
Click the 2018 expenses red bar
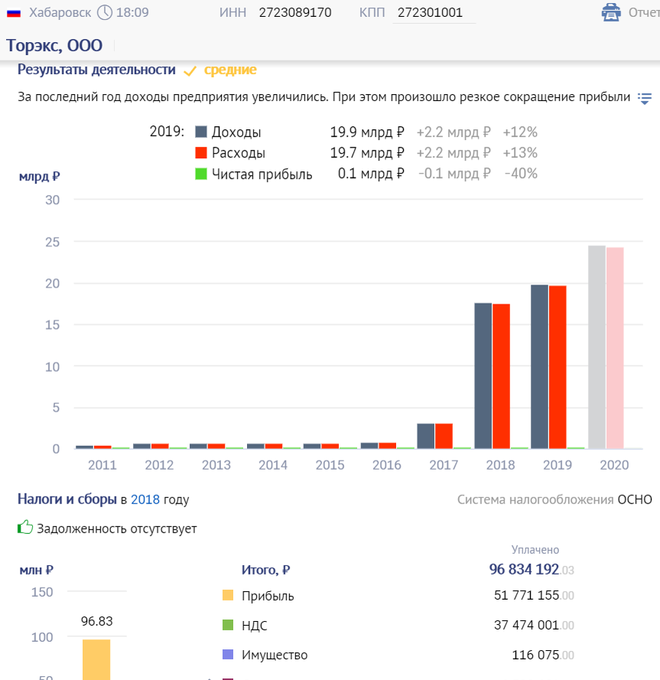[501, 376]
